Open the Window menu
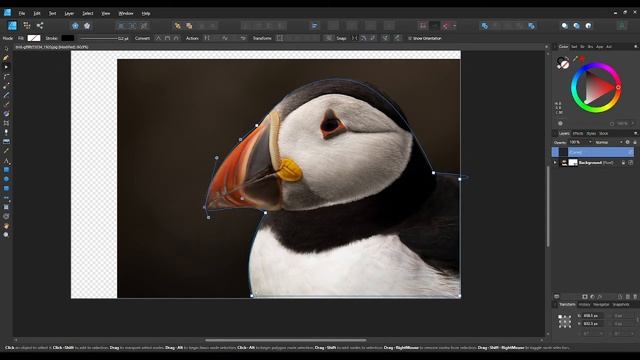Screen dimensions: 640x360 click(126, 13)
